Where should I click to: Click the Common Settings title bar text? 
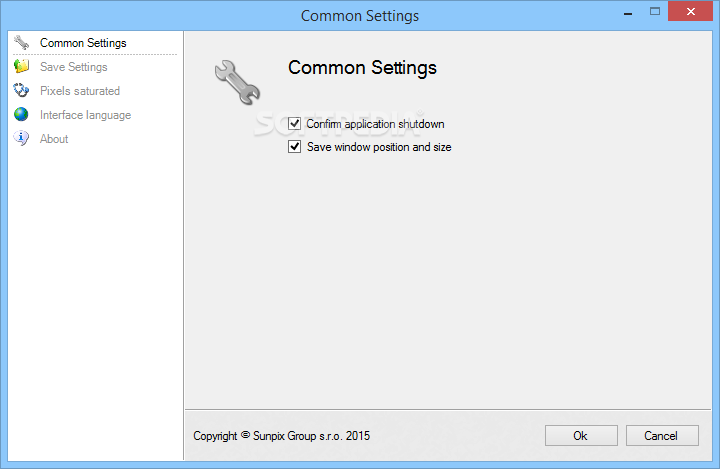(x=359, y=16)
